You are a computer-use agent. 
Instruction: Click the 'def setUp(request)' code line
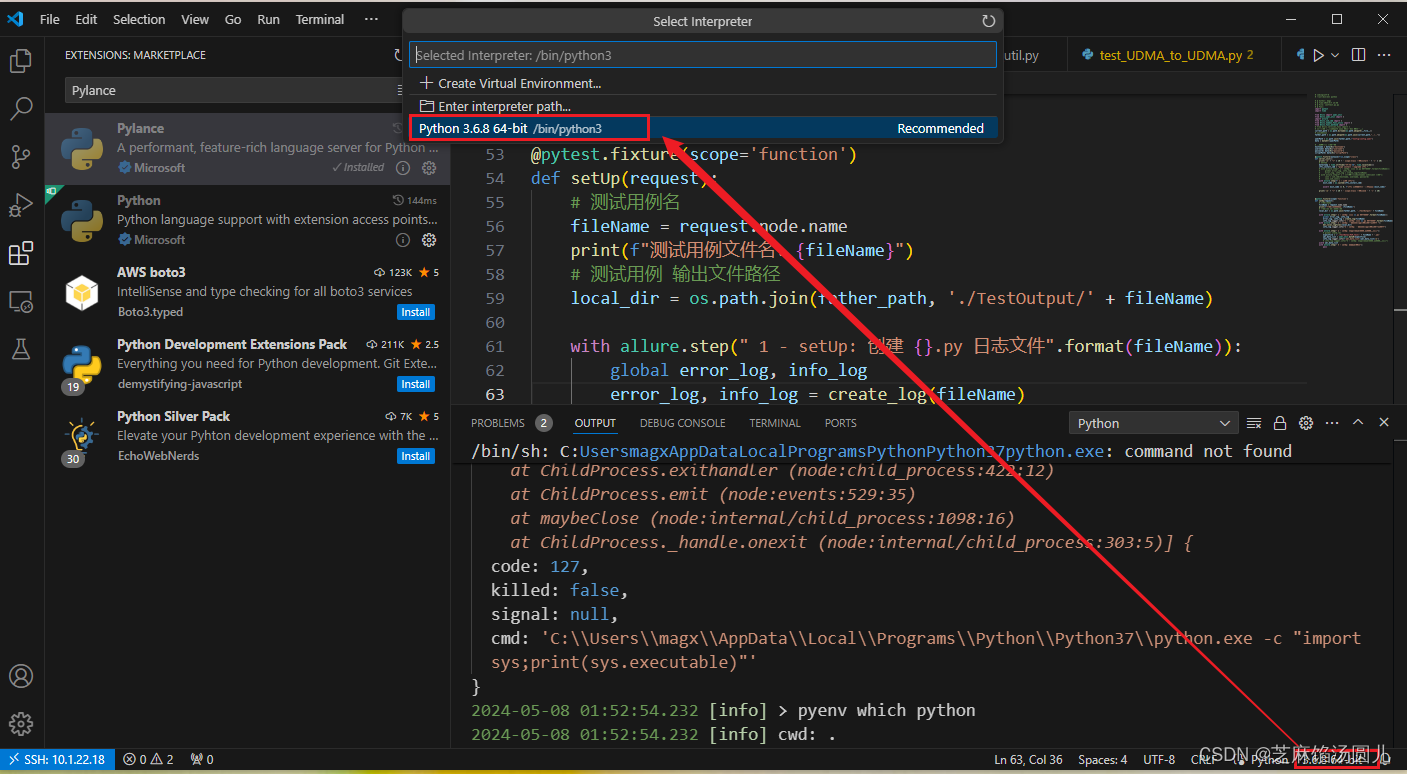[x=624, y=178]
